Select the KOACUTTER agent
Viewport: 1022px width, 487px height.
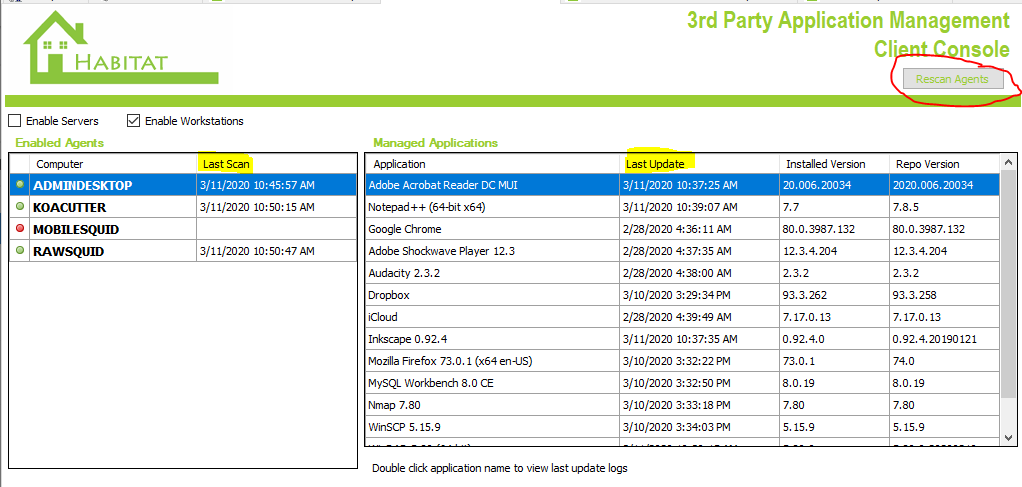(183, 207)
